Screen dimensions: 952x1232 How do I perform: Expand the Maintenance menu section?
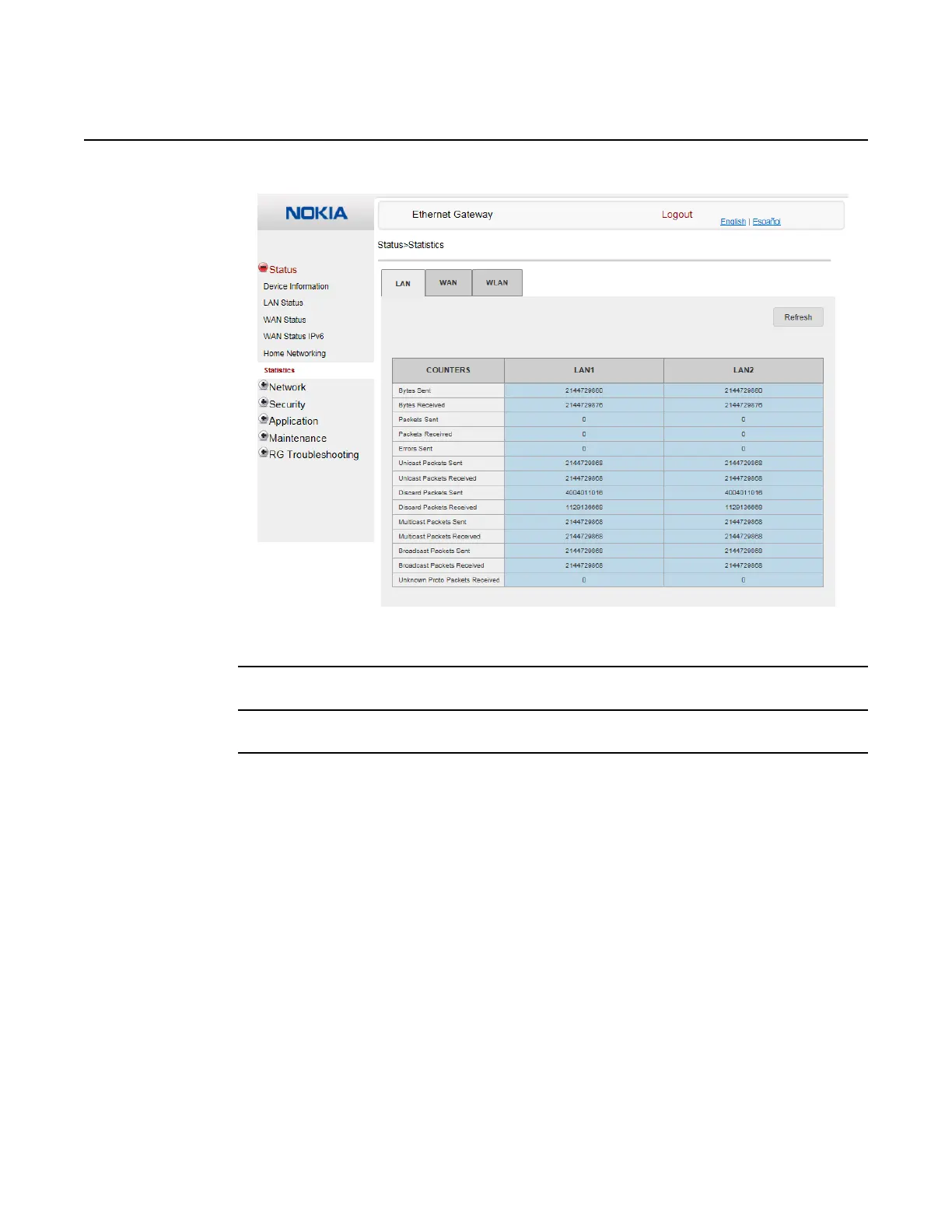click(x=264, y=437)
